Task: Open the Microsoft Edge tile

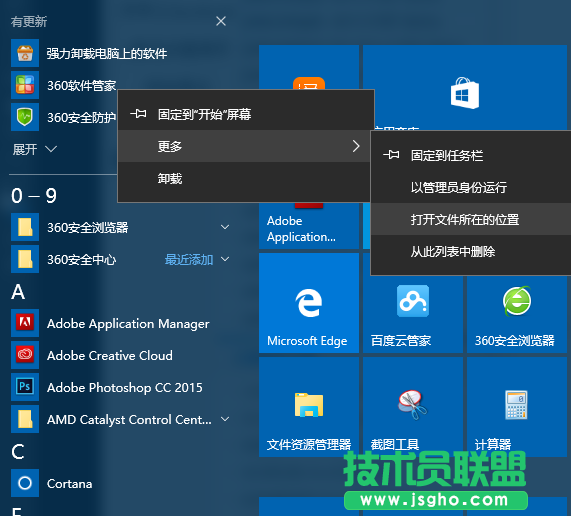Action: 309,303
